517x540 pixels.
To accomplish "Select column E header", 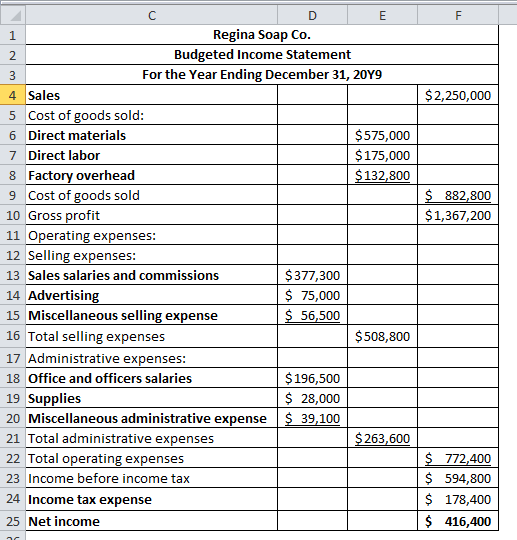I will click(382, 15).
